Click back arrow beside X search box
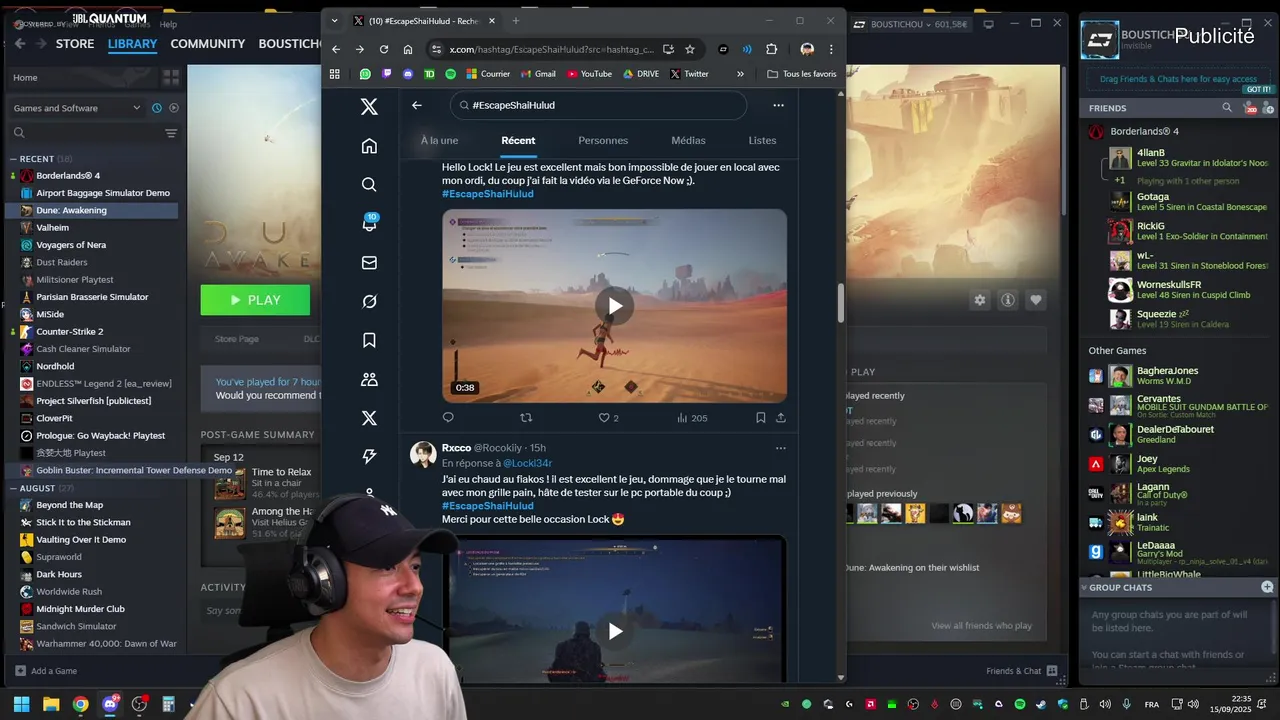 tap(417, 105)
